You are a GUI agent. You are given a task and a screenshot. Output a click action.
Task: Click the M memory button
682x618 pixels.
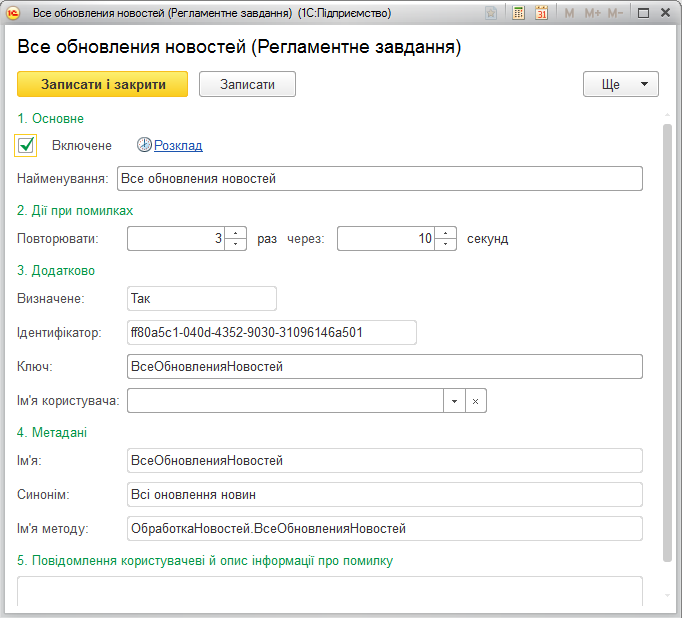click(x=569, y=13)
